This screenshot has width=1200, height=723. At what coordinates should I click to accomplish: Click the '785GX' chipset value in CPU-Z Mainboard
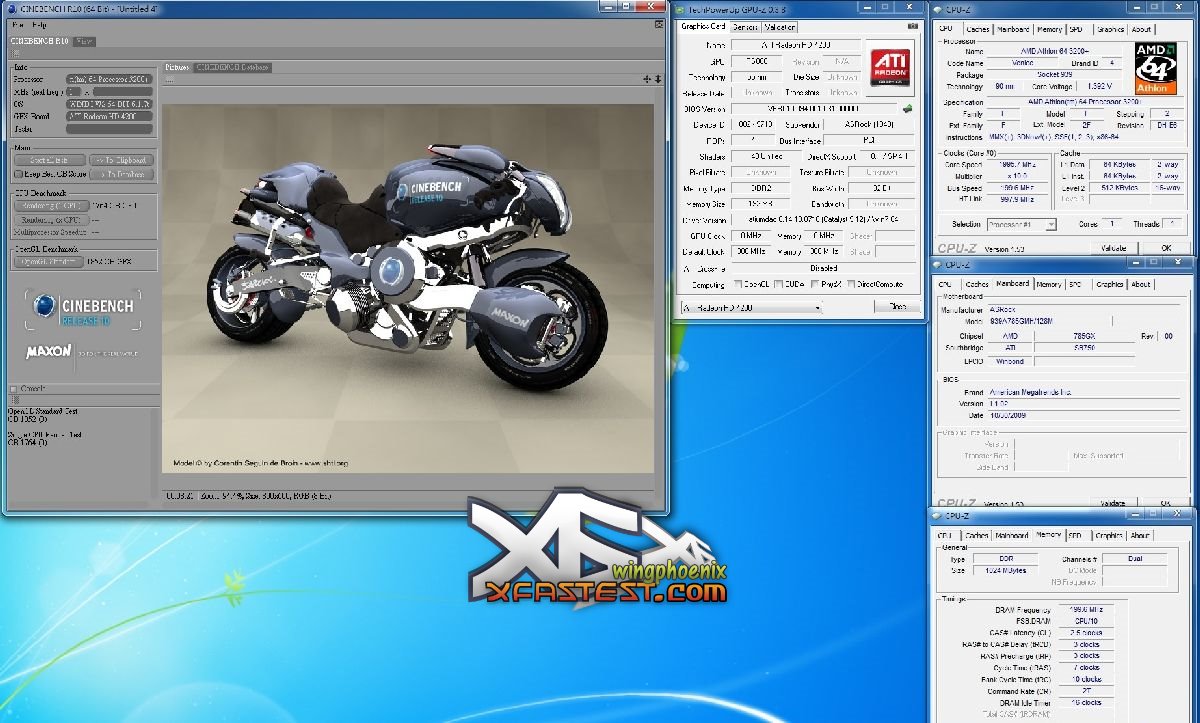coord(1082,335)
